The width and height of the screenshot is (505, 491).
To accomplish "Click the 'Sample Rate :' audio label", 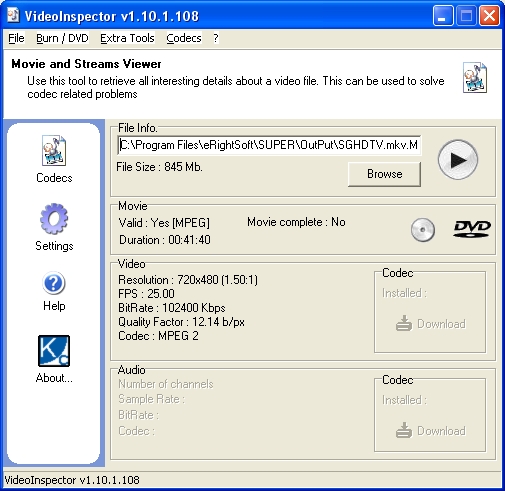I will click(151, 399).
